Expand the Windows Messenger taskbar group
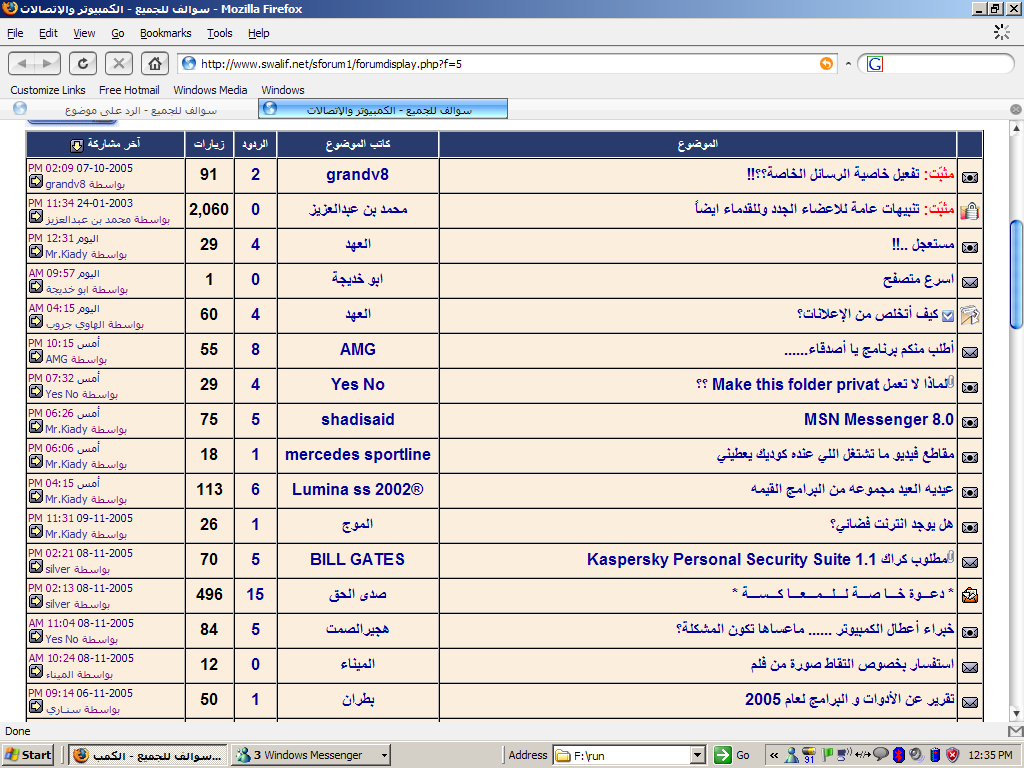Image resolution: width=1024 pixels, height=768 pixels. [x=383, y=755]
